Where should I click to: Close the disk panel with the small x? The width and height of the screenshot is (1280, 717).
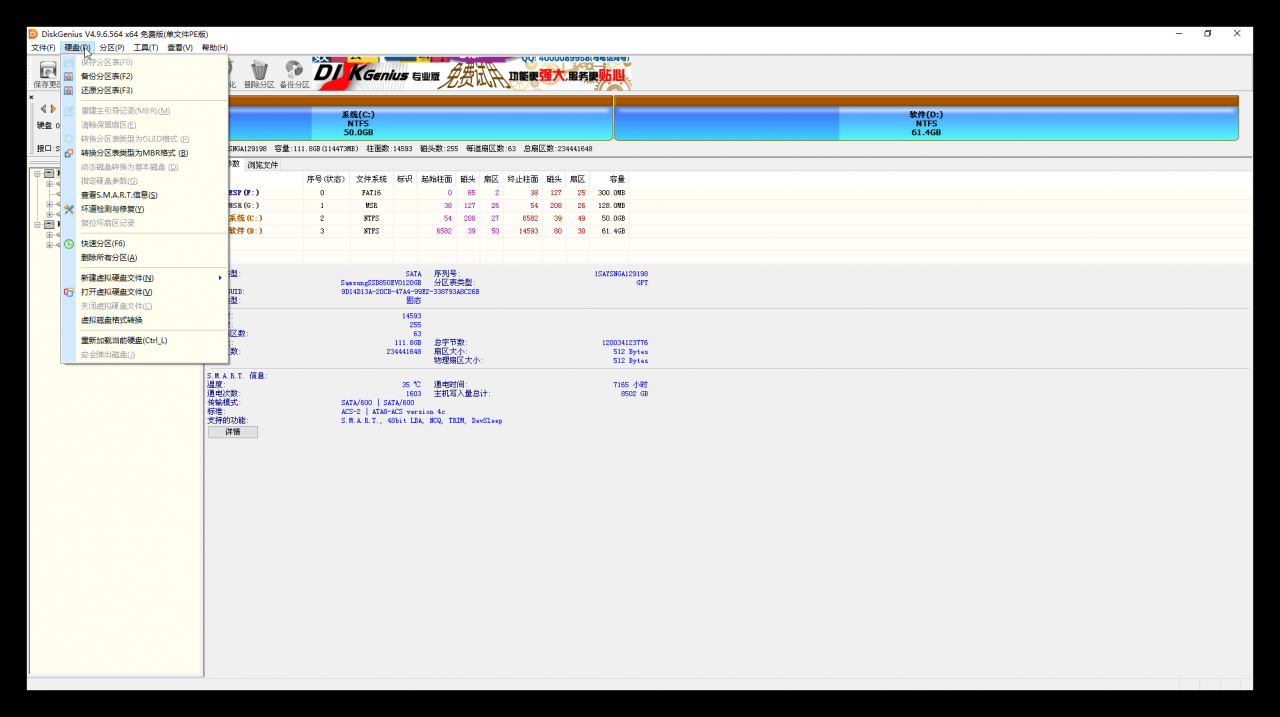pos(31,97)
